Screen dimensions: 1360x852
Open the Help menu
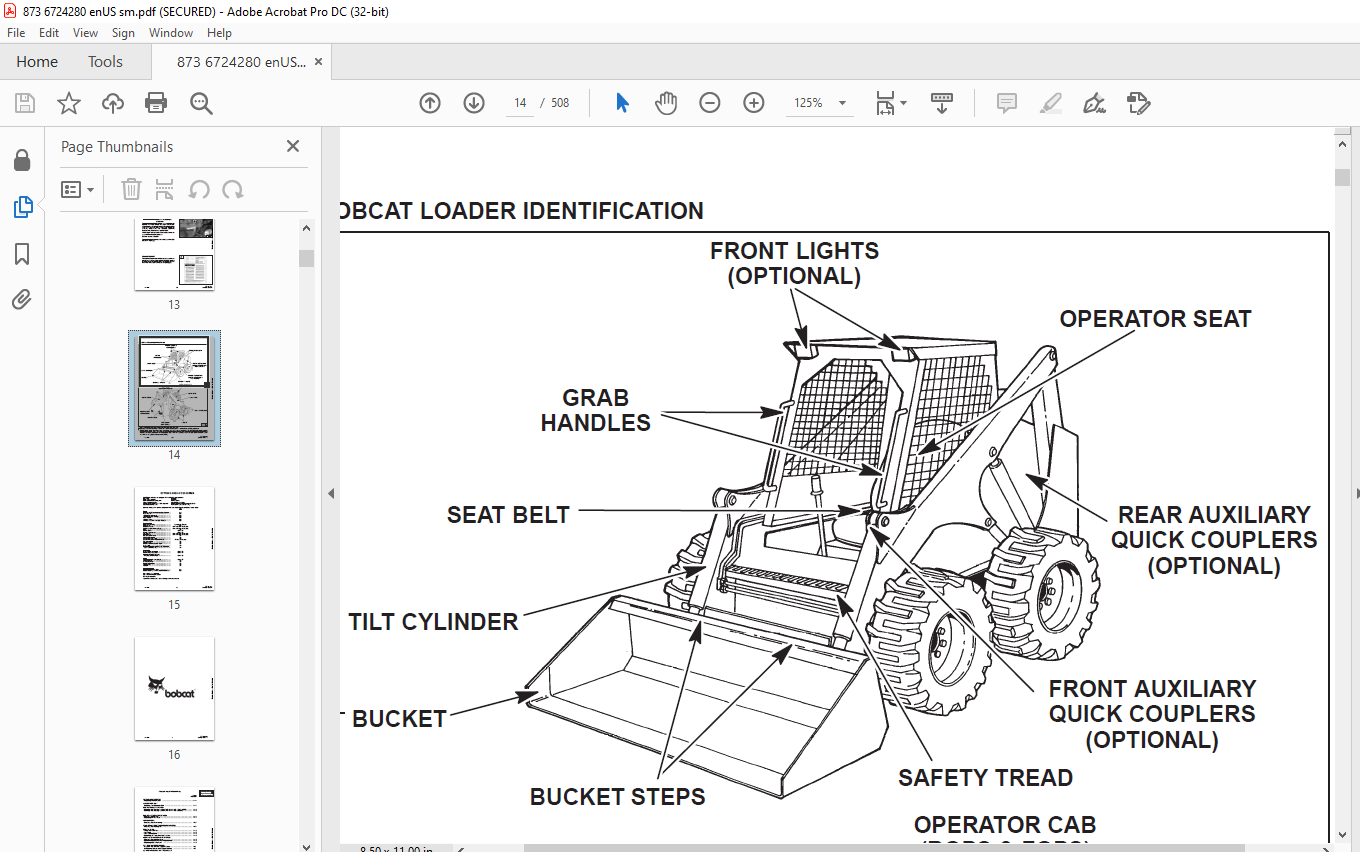click(x=219, y=33)
